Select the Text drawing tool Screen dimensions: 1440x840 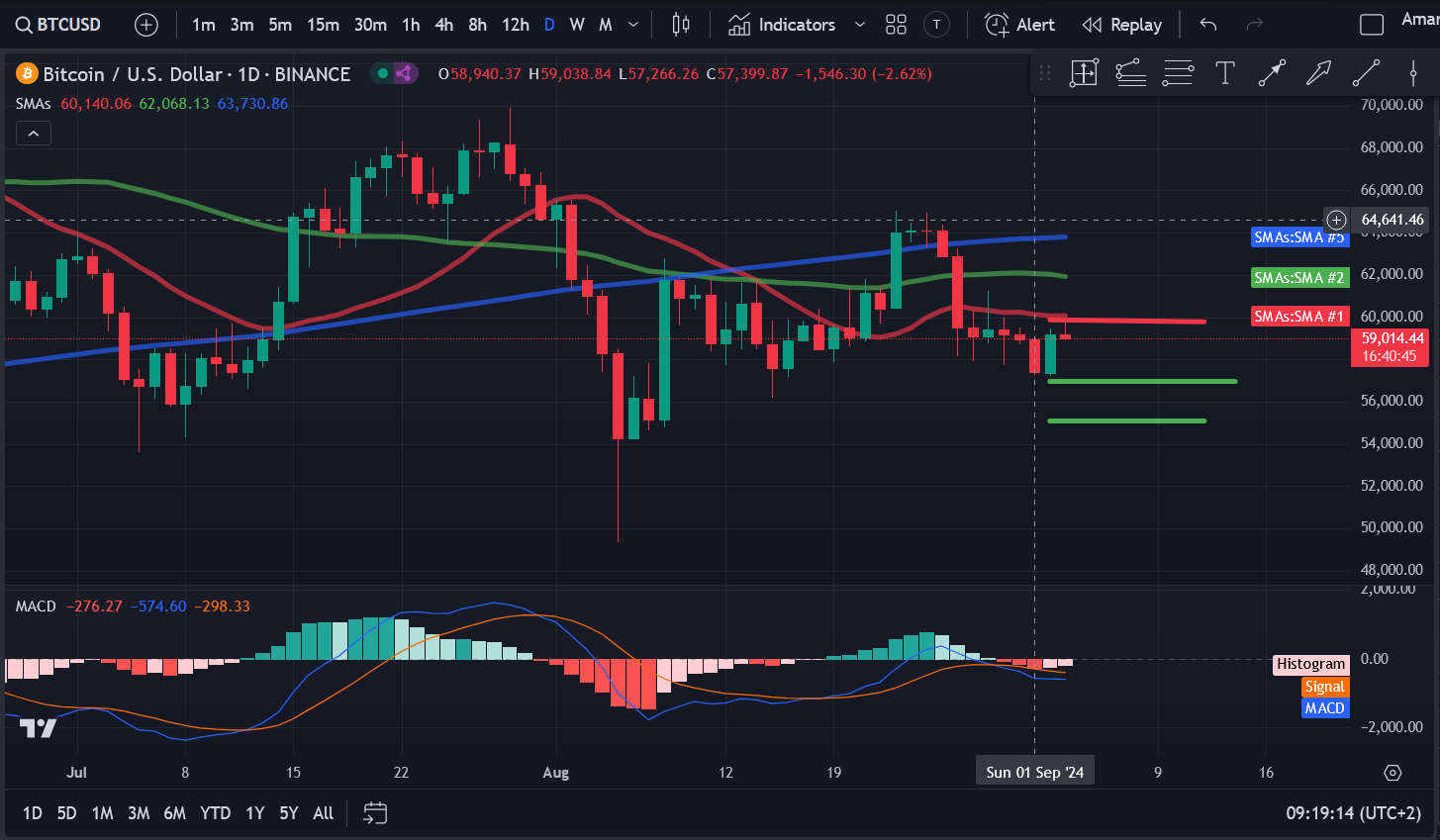[1224, 72]
